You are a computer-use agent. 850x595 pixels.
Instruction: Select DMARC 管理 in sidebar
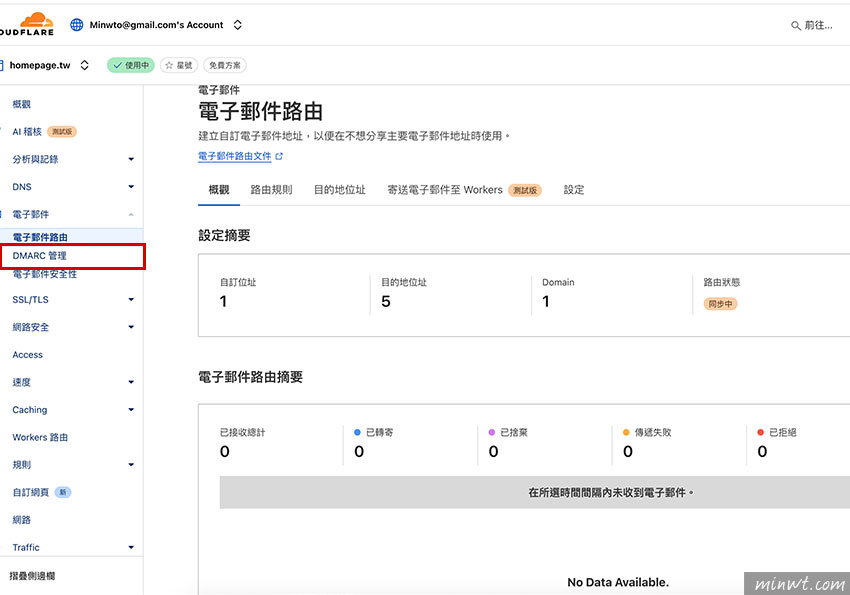[40, 256]
